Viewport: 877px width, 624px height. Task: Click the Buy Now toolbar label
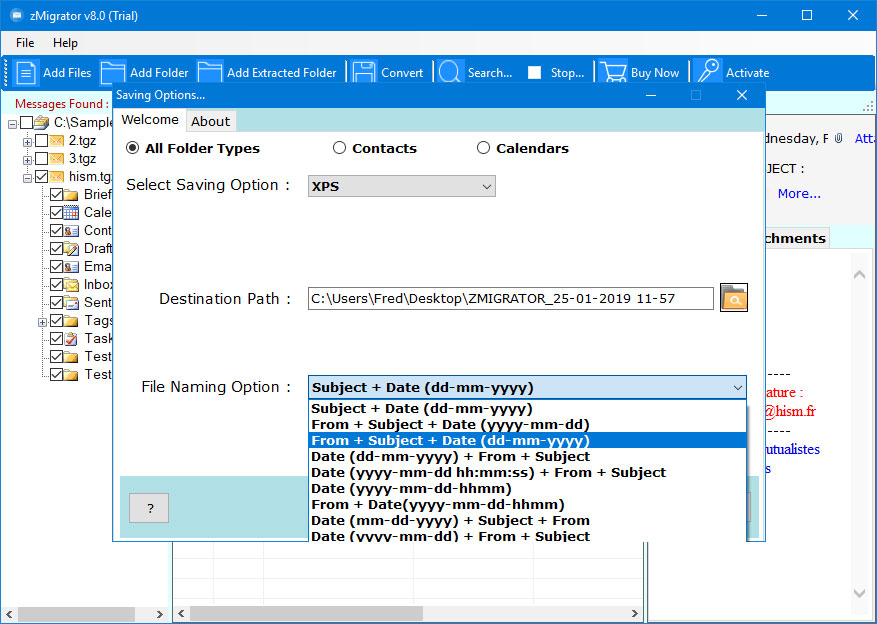point(655,73)
